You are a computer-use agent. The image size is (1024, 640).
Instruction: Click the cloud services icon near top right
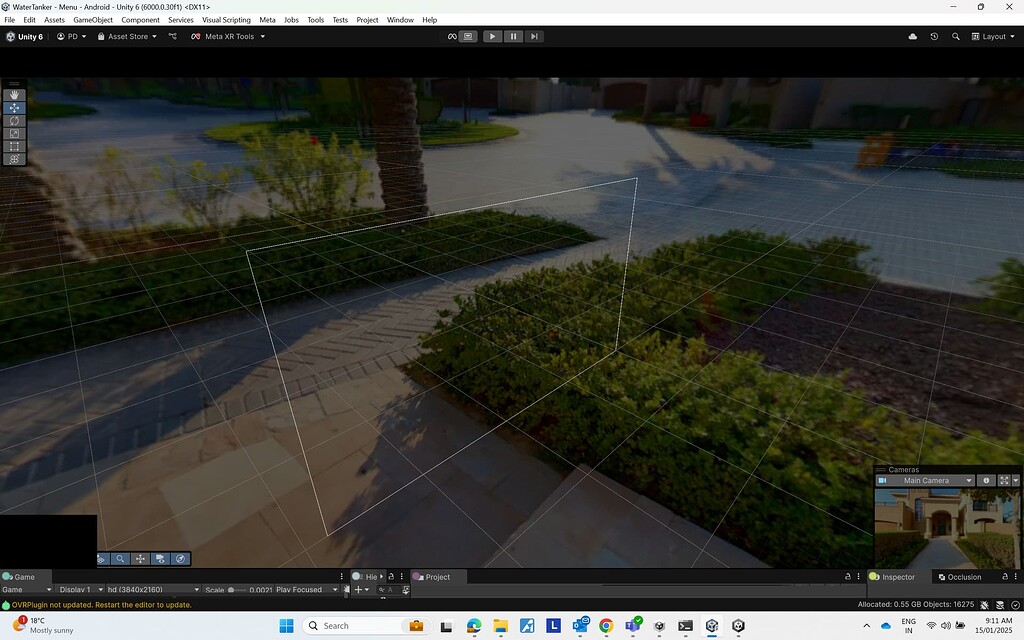tap(912, 36)
